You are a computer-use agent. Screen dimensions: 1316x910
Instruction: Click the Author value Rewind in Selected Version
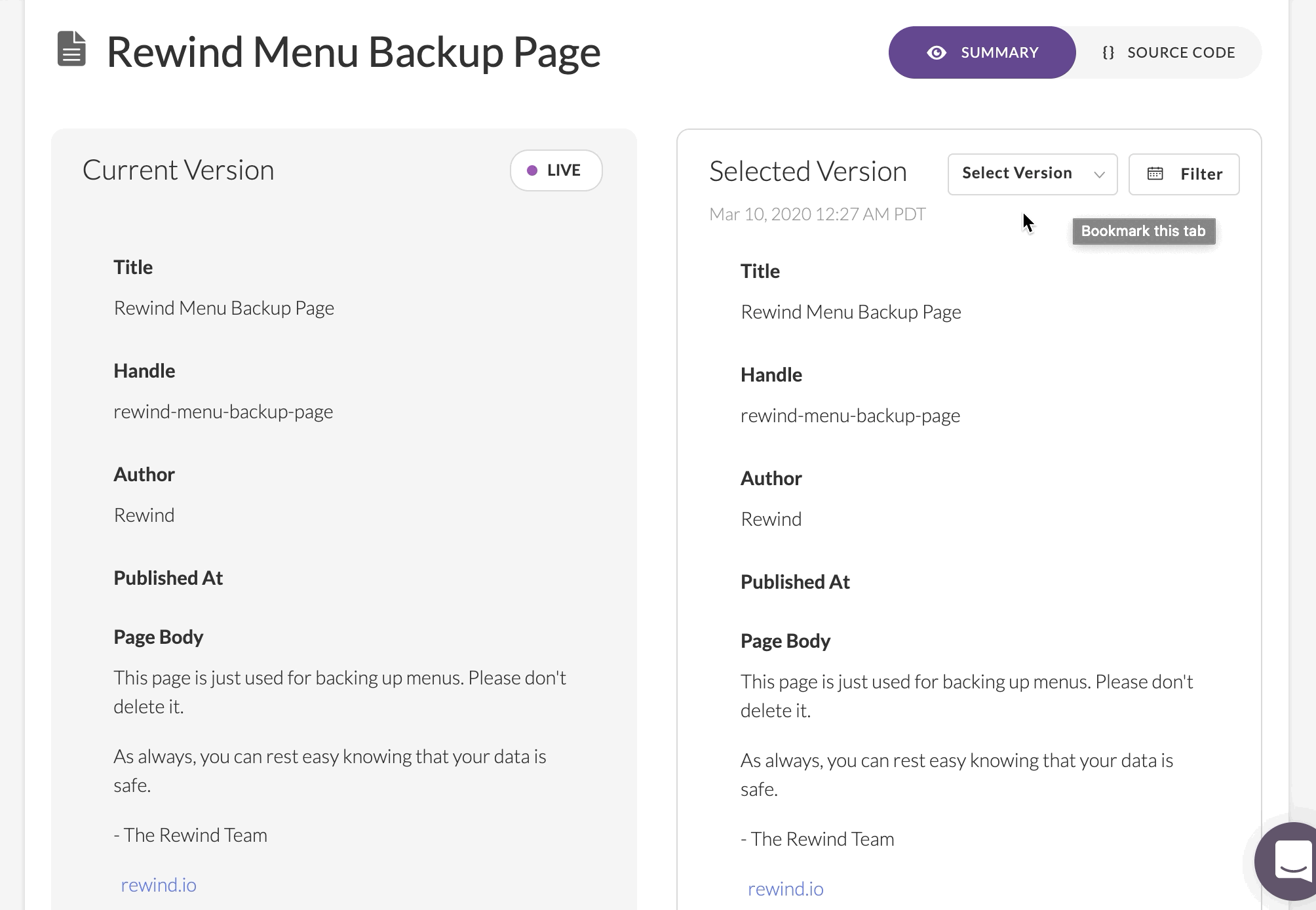771,519
